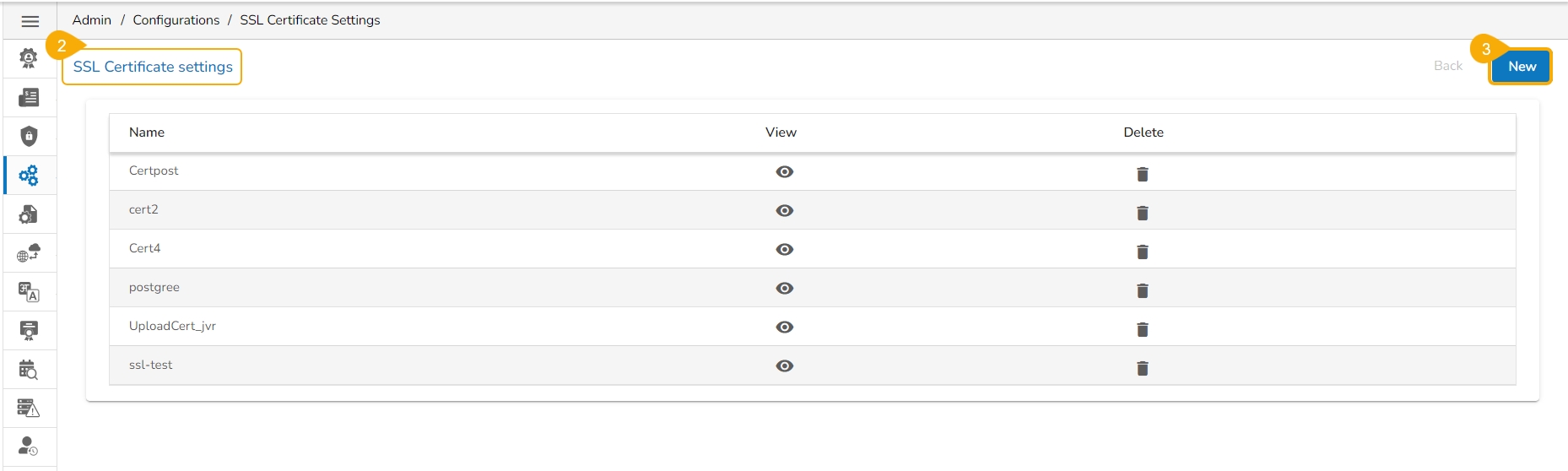Navigate to Admin breadcrumb link

[92, 20]
